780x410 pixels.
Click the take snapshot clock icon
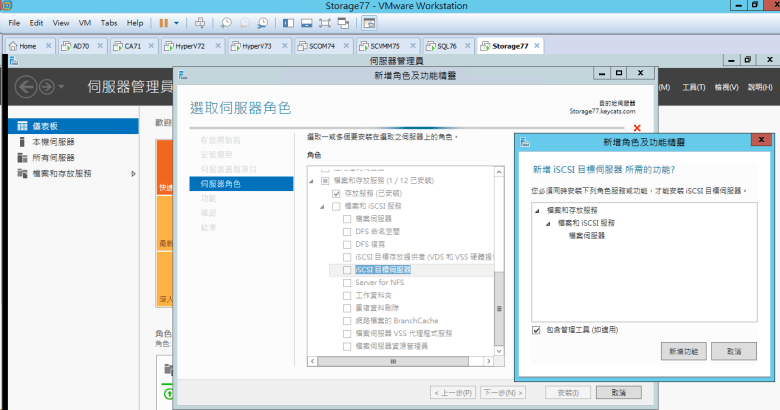point(227,22)
